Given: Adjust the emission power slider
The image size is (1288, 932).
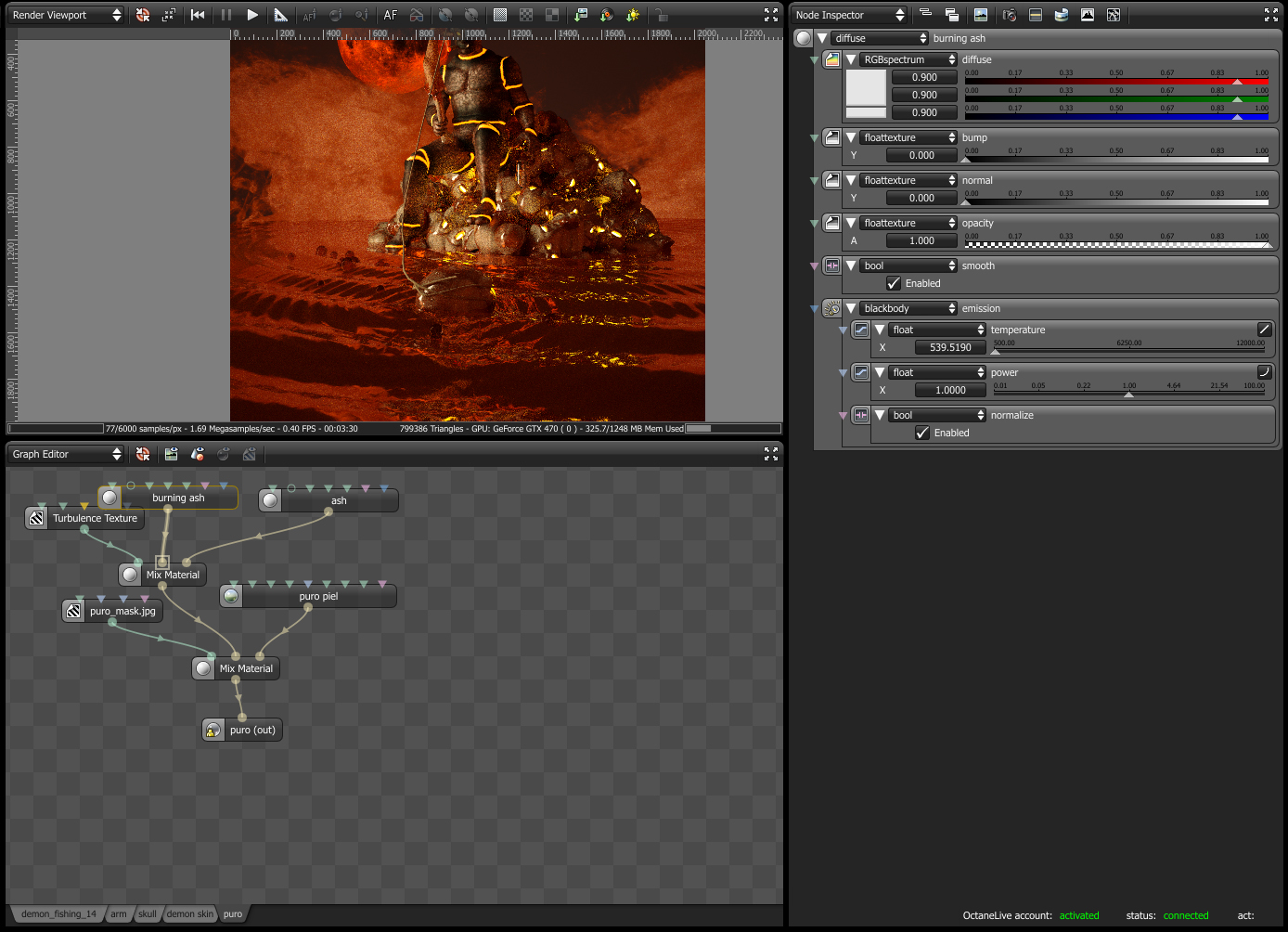Looking at the screenshot, I should 1129,394.
